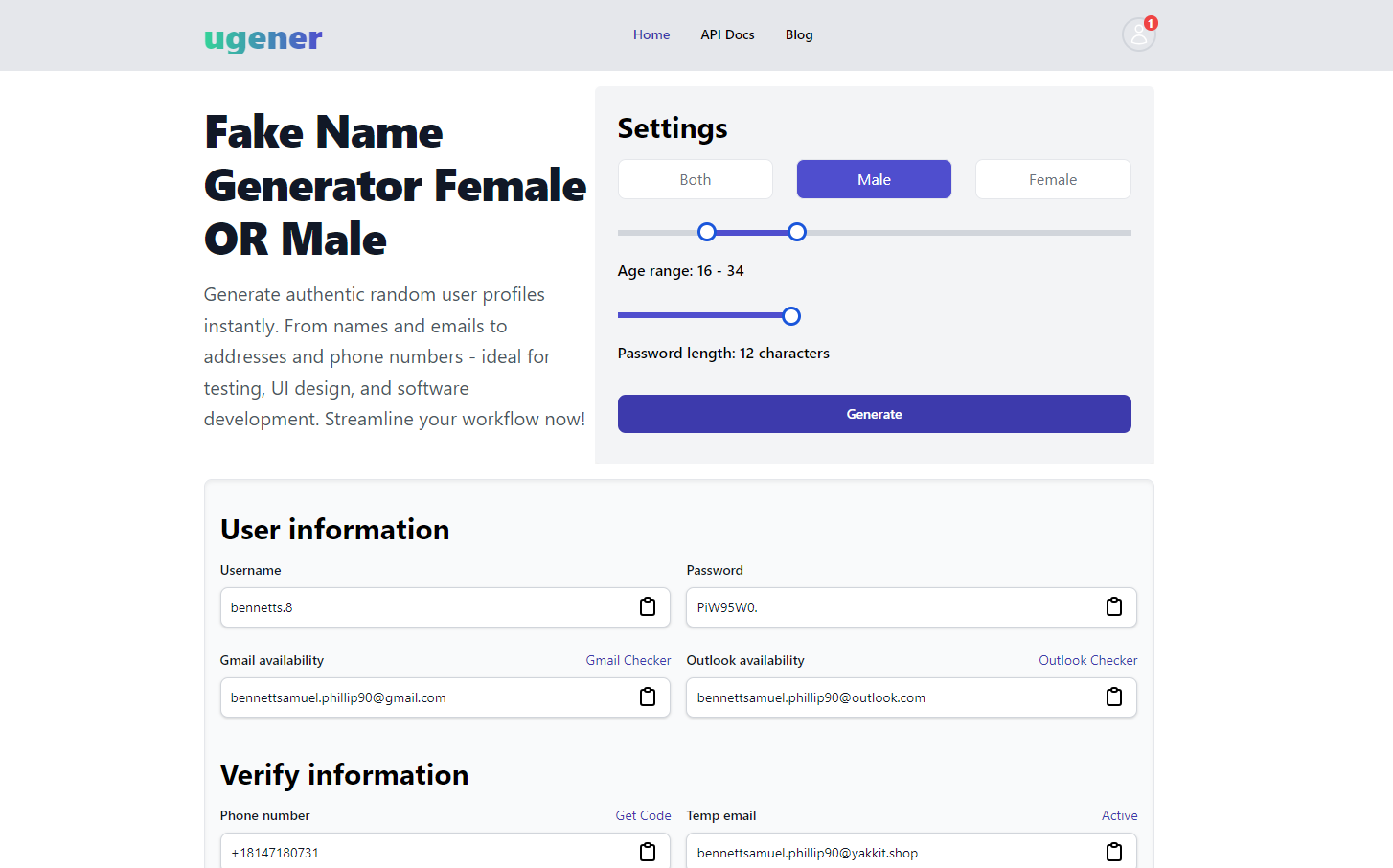Click the 'Verify information' heading
This screenshot has height=868, width=1393.
coord(344,774)
